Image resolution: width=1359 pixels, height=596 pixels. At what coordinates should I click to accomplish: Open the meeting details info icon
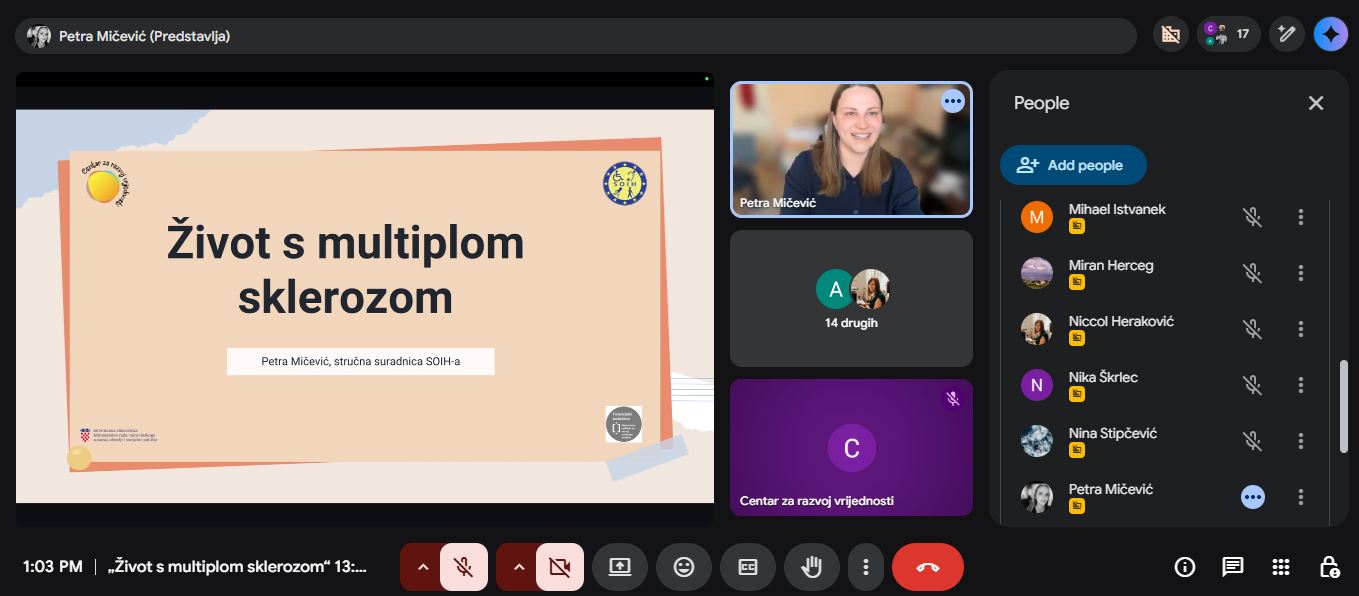point(1185,567)
